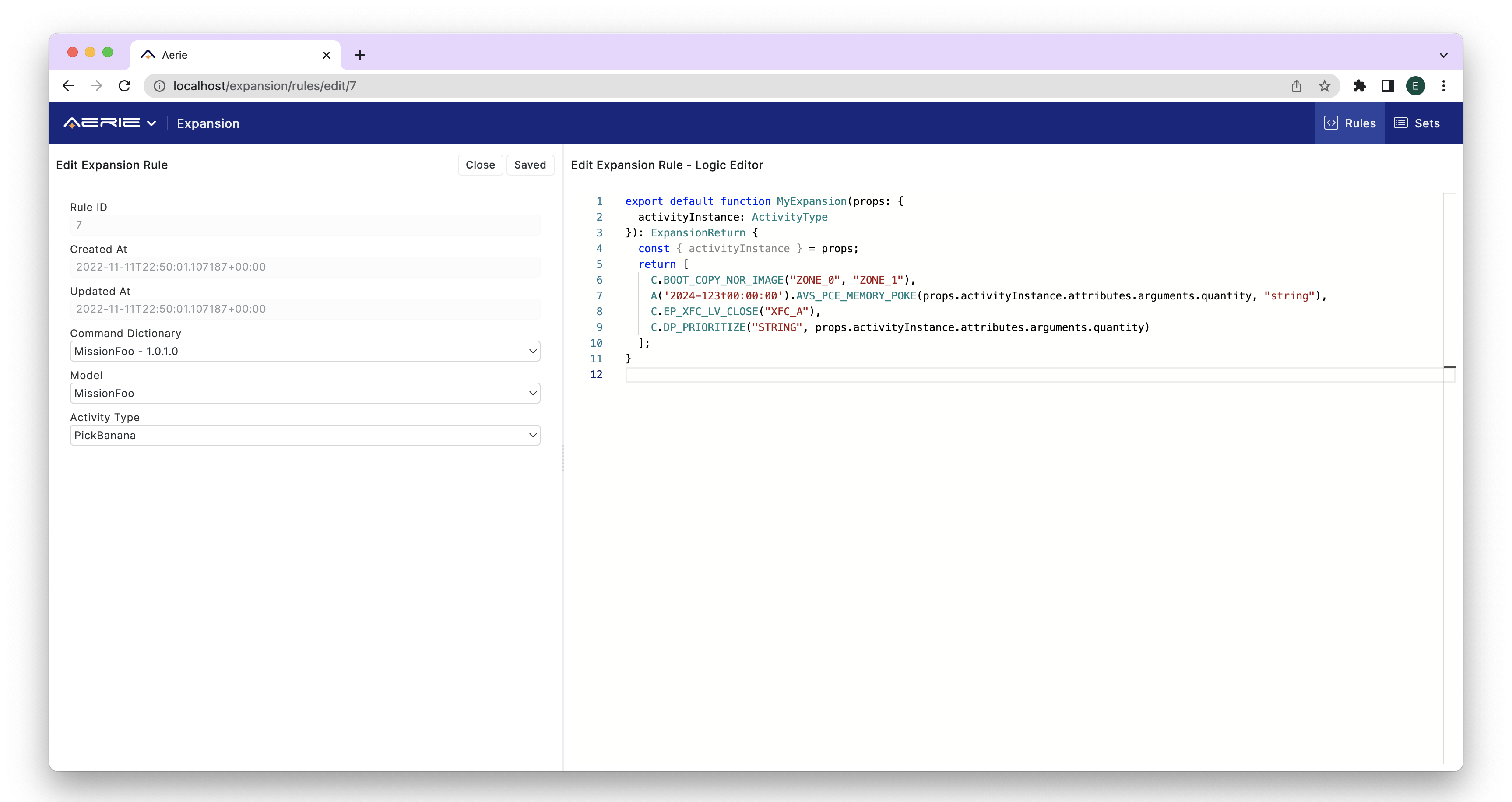1512x802 pixels.
Task: Open the browser extensions puzzle icon
Action: [1359, 86]
